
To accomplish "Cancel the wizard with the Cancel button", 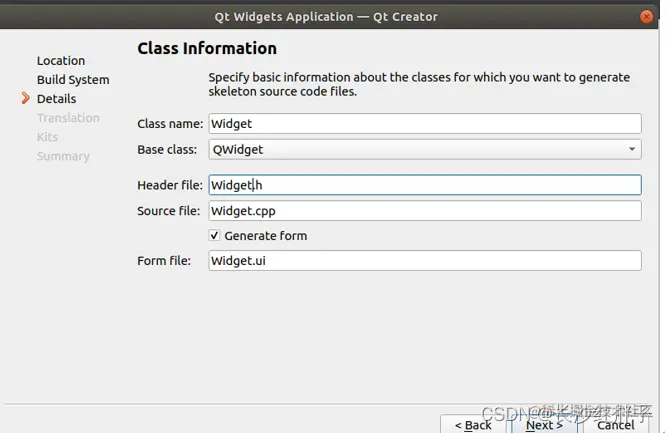I will [x=616, y=424].
